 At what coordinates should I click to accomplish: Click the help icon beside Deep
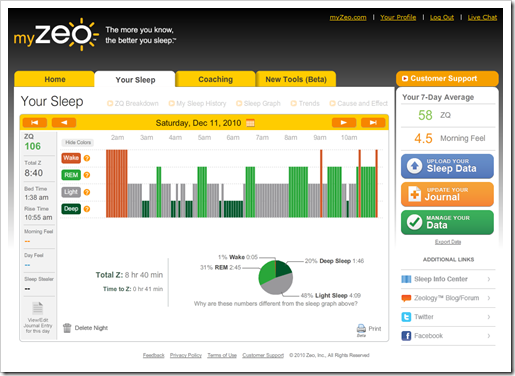[87, 209]
